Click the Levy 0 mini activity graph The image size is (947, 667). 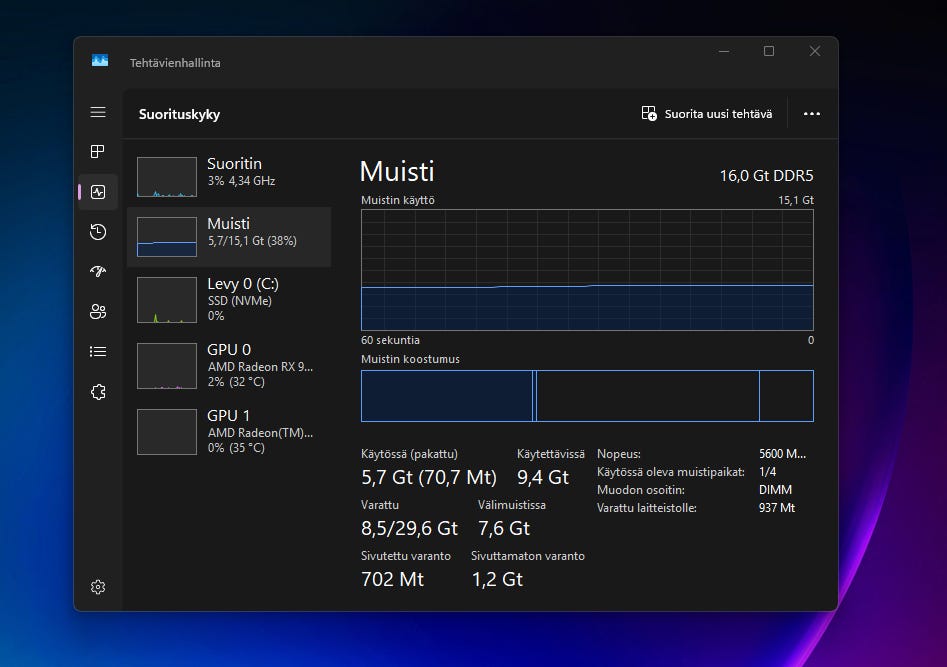tap(167, 300)
